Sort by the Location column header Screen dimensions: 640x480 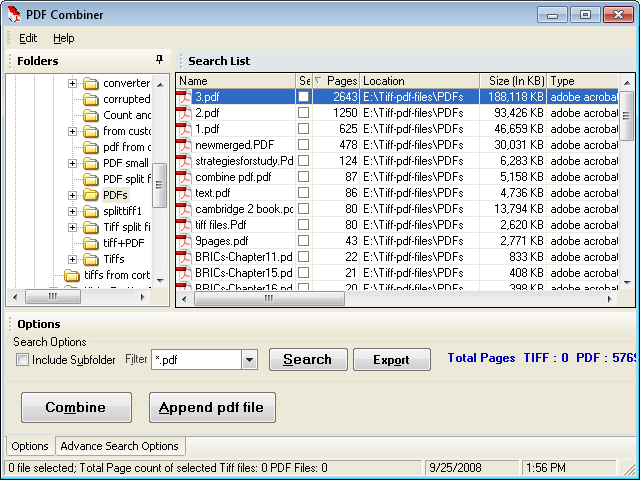pyautogui.click(x=419, y=81)
